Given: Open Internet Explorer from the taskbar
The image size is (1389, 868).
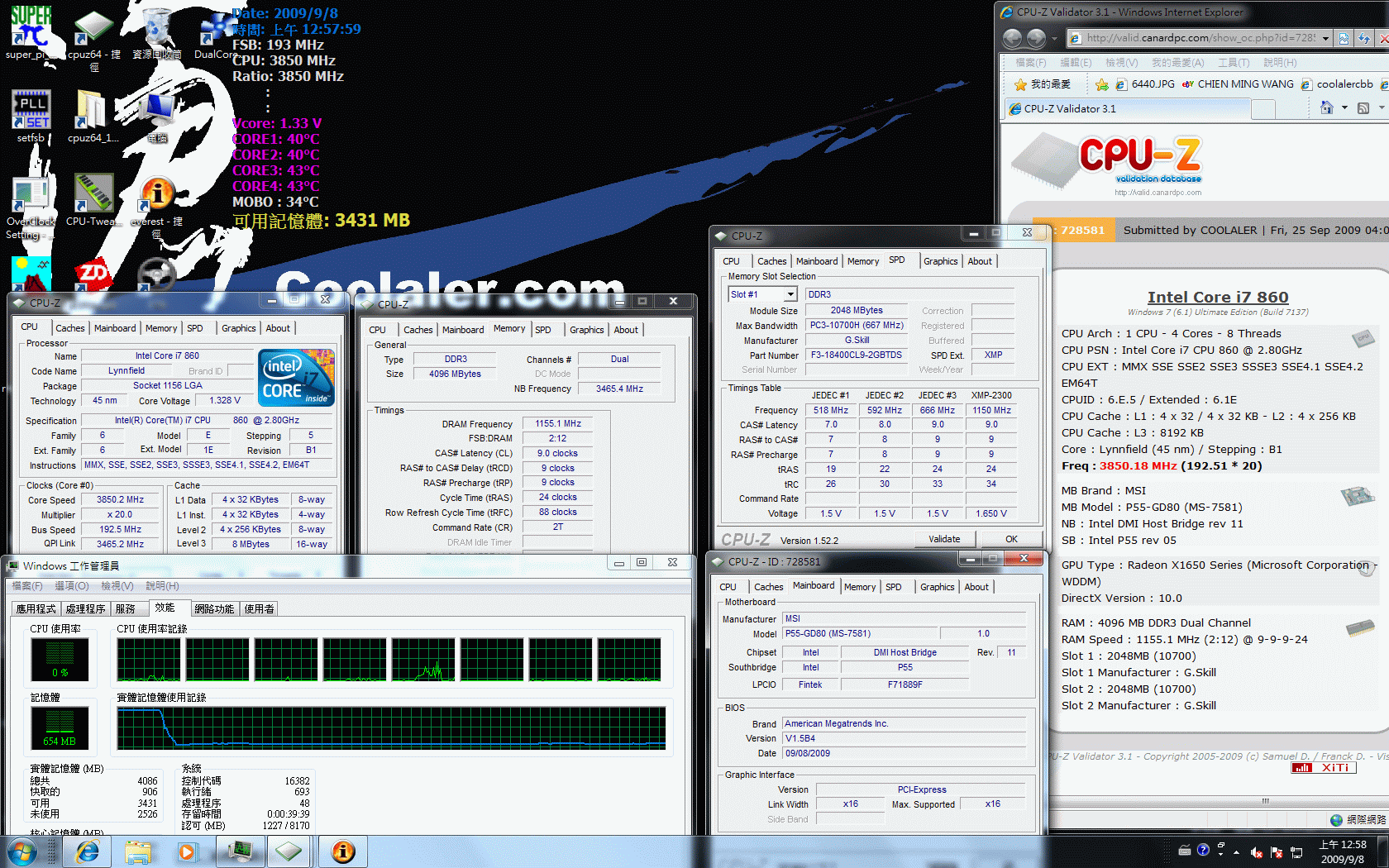Looking at the screenshot, I should click(x=86, y=851).
